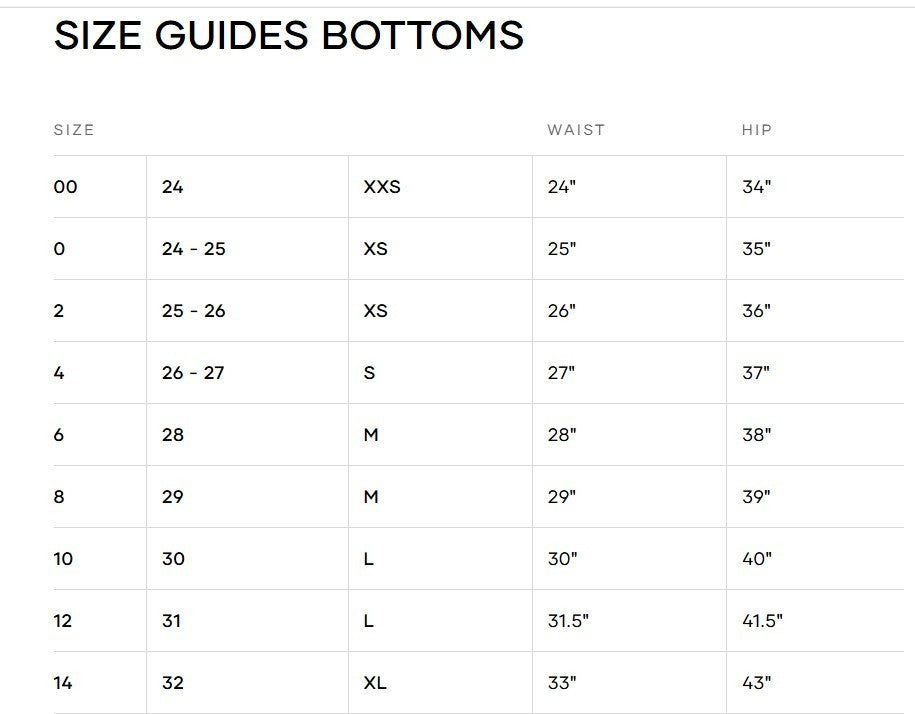915x714 pixels.
Task: Click the 24 - 25 size range cell
Action: click(194, 249)
